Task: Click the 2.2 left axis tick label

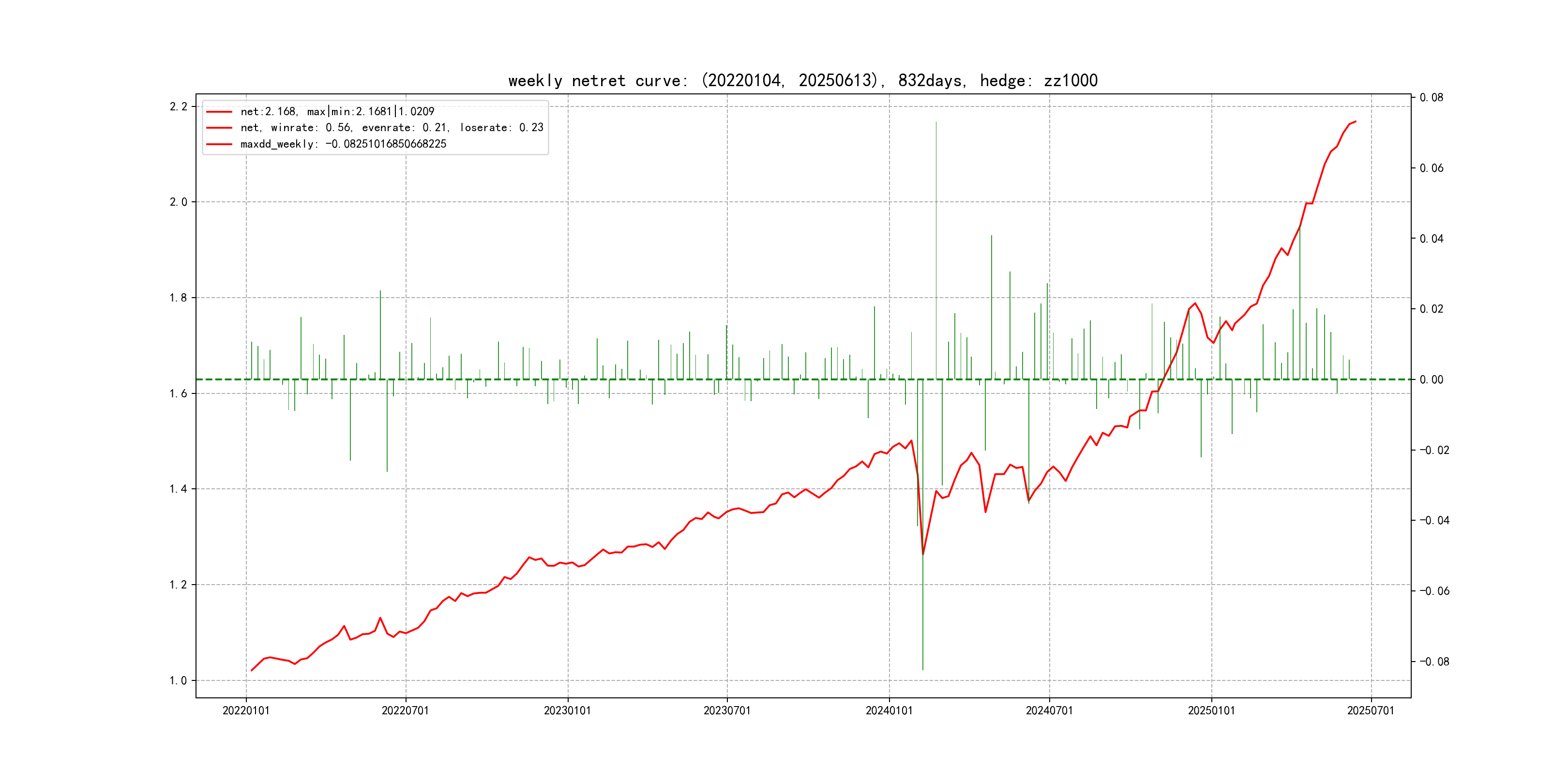Action: point(179,106)
